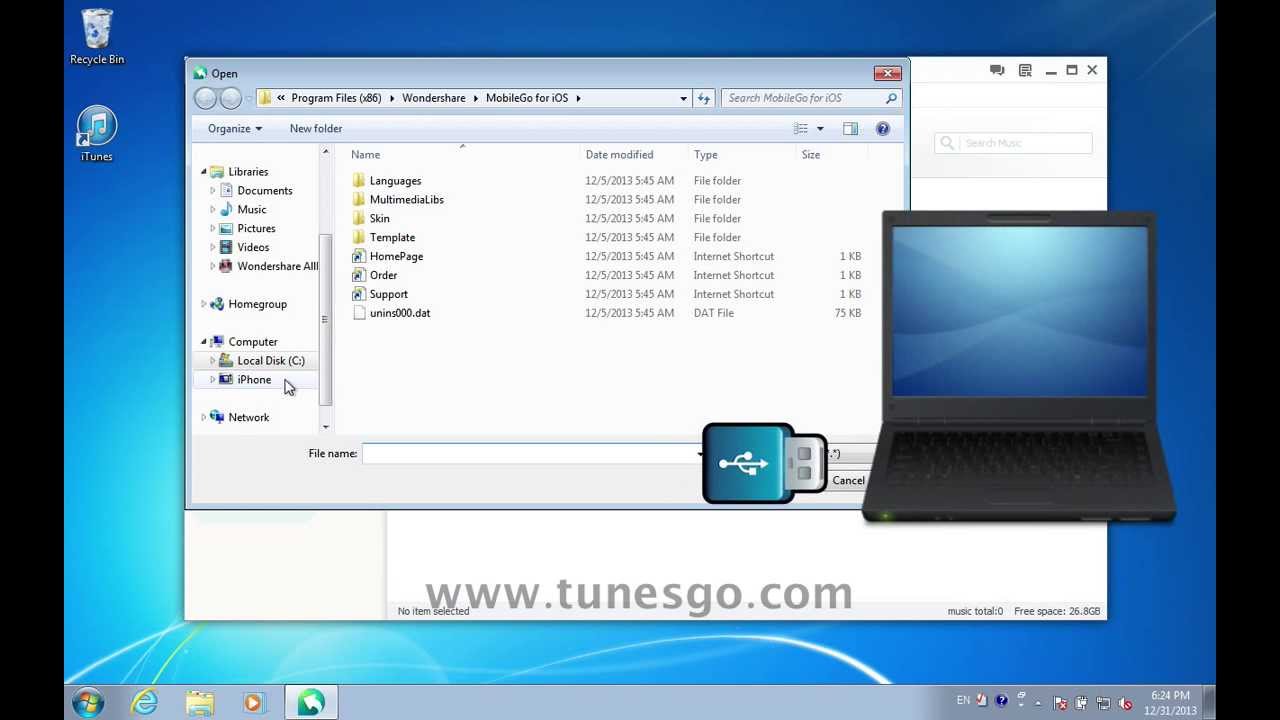Sort by the Size column header
This screenshot has height=720, width=1280.
pos(810,154)
